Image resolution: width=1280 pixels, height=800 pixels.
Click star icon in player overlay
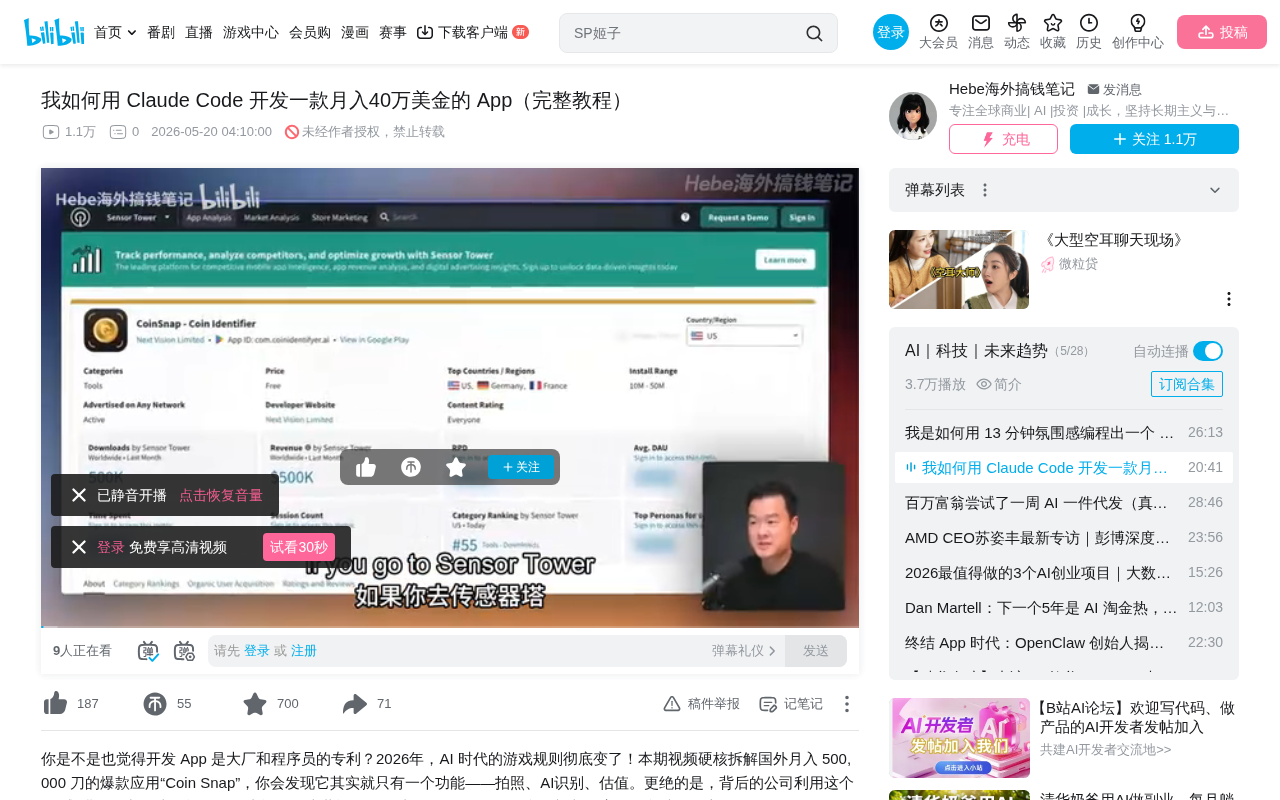click(456, 467)
